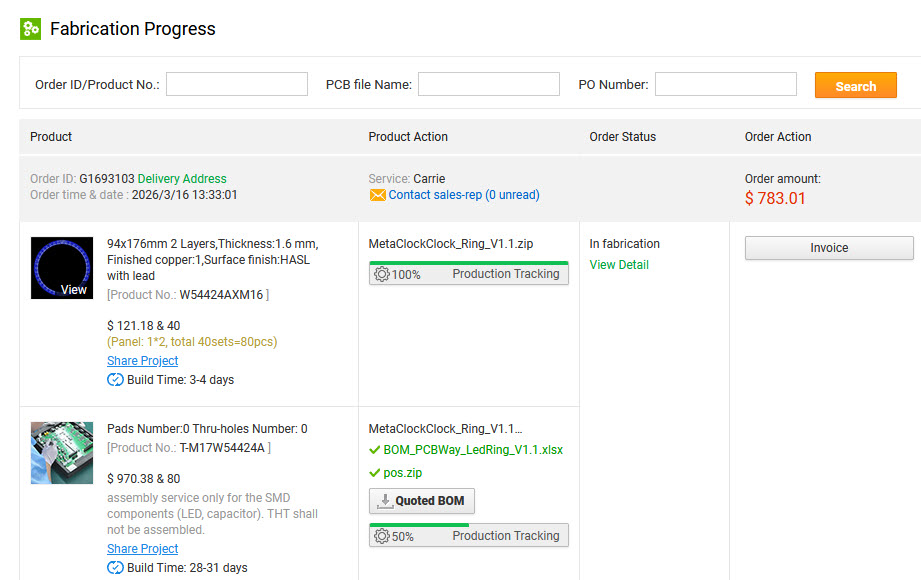This screenshot has height=580, width=921.
Task: Click green checkmark beside pos.zip
Action: pos(374,472)
